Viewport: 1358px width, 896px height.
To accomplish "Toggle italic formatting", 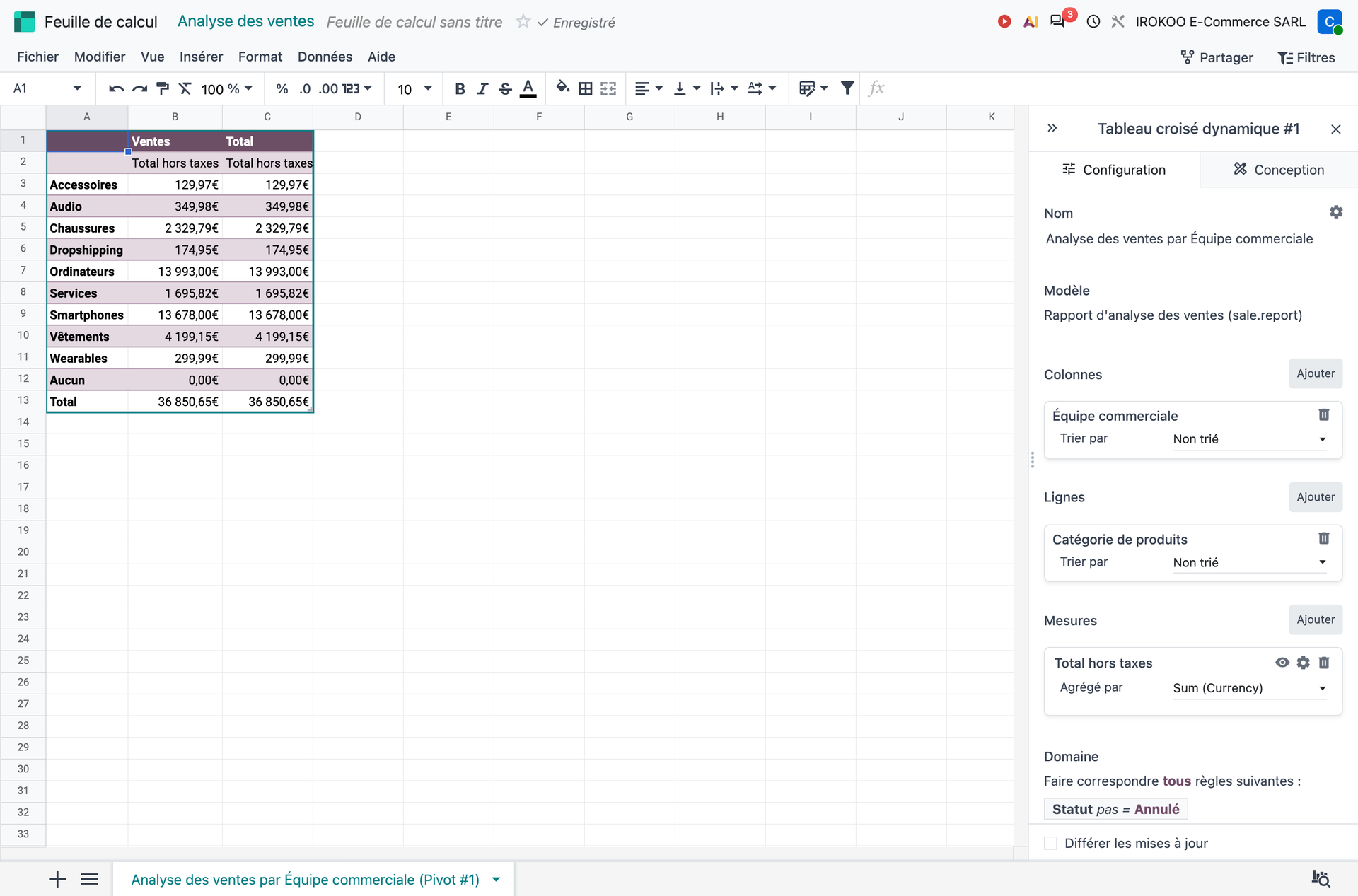I will 482,88.
